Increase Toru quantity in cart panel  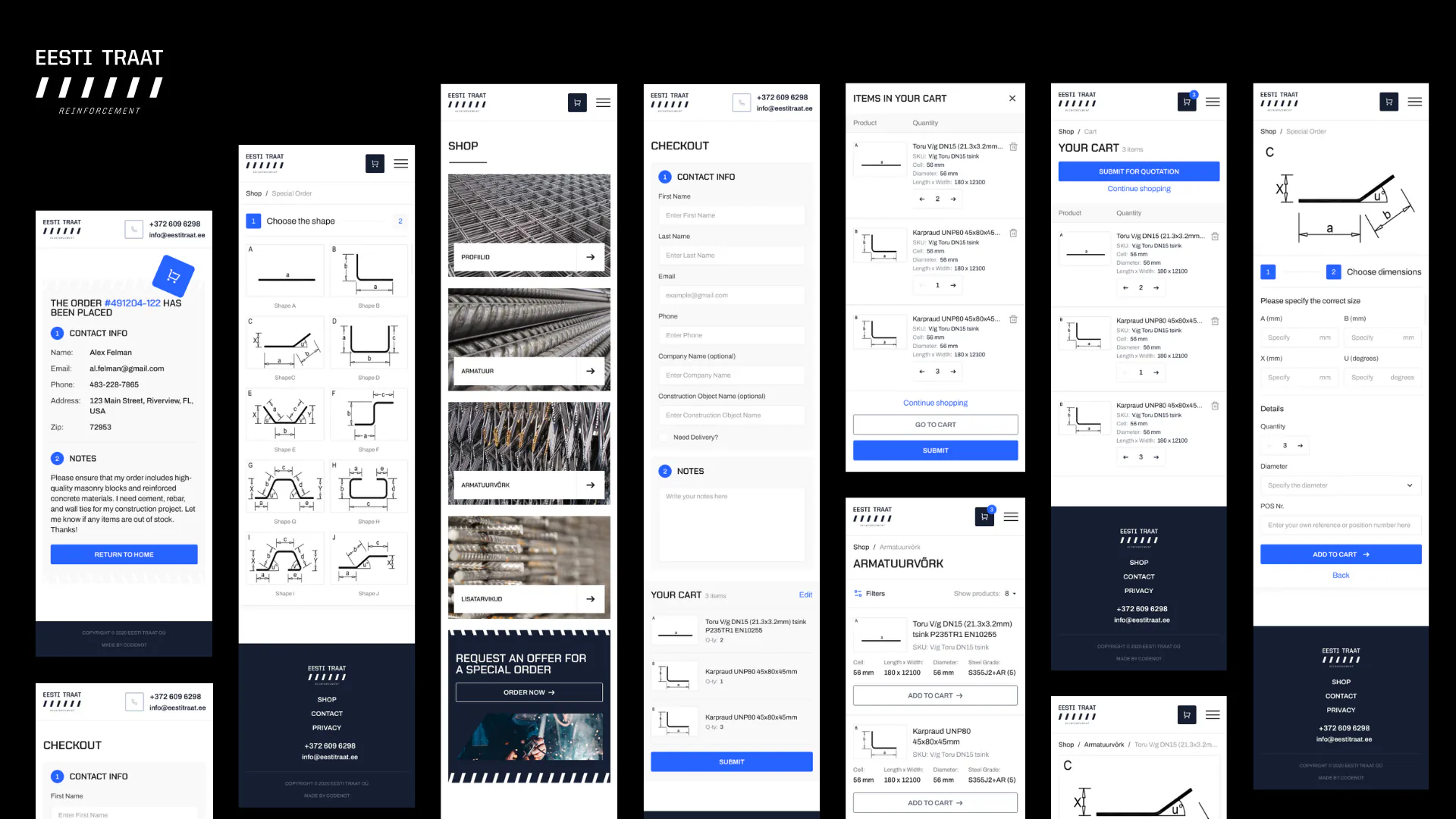click(x=953, y=199)
